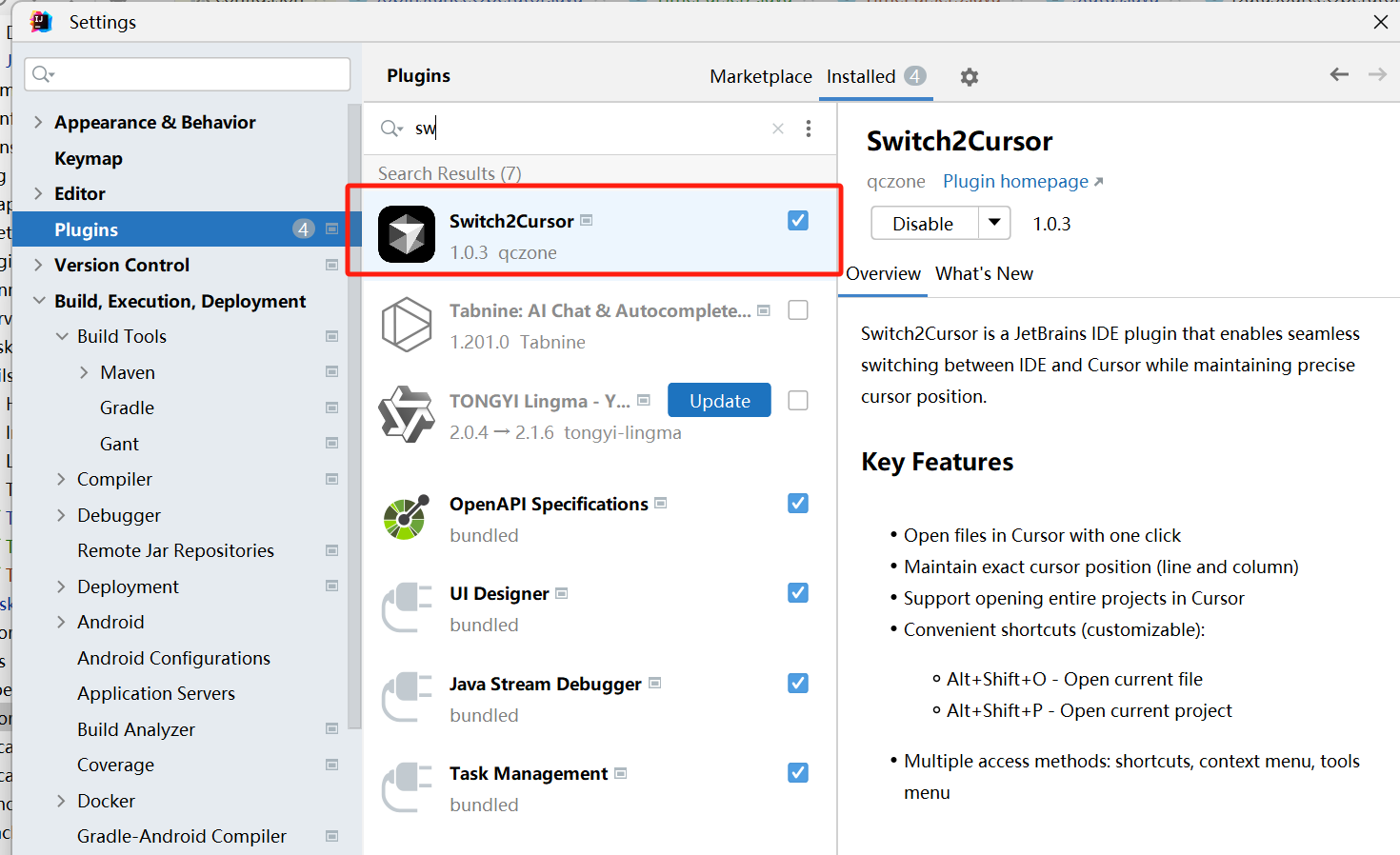Click the UI Designer plug icon

[407, 607]
